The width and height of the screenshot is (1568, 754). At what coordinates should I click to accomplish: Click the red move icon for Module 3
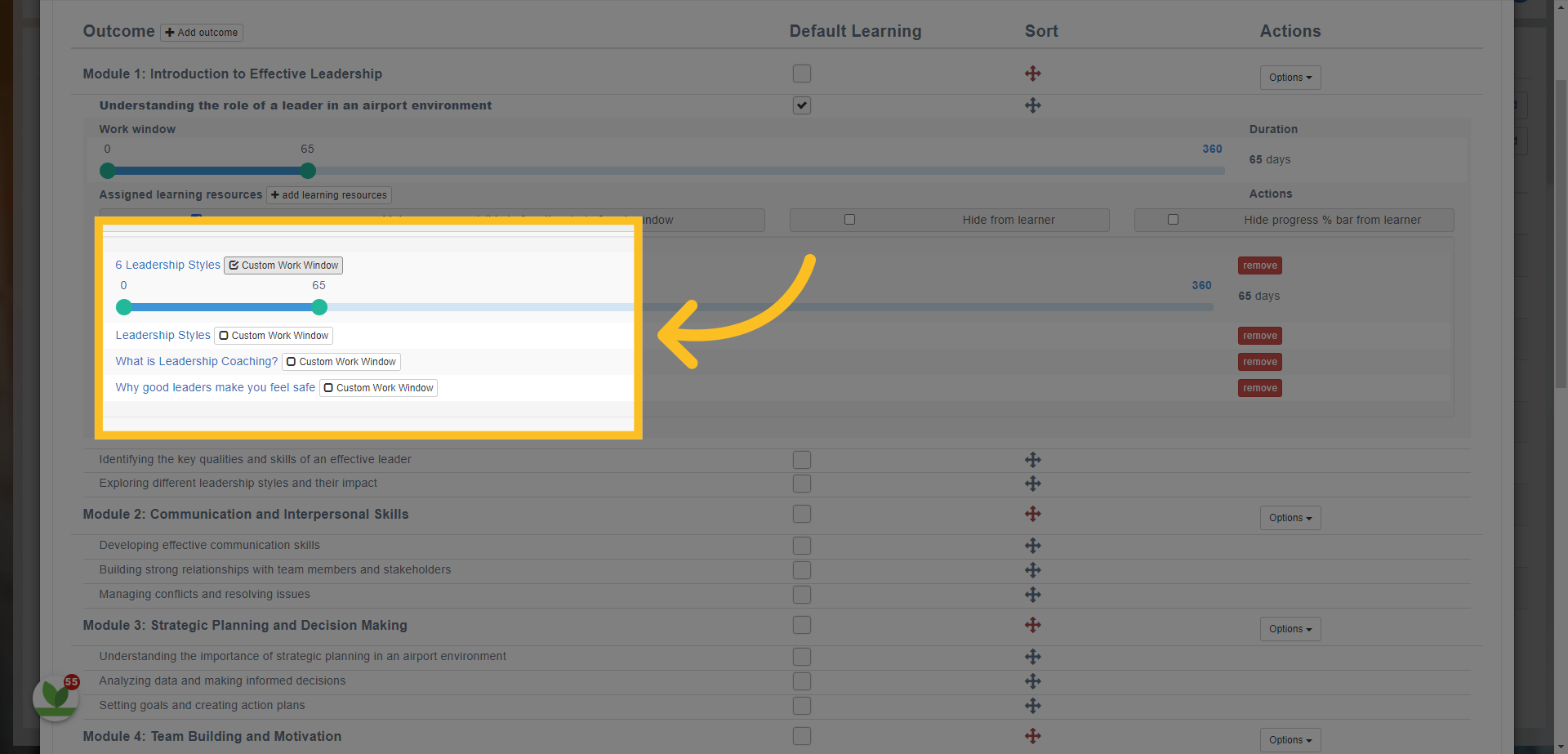(x=1032, y=625)
